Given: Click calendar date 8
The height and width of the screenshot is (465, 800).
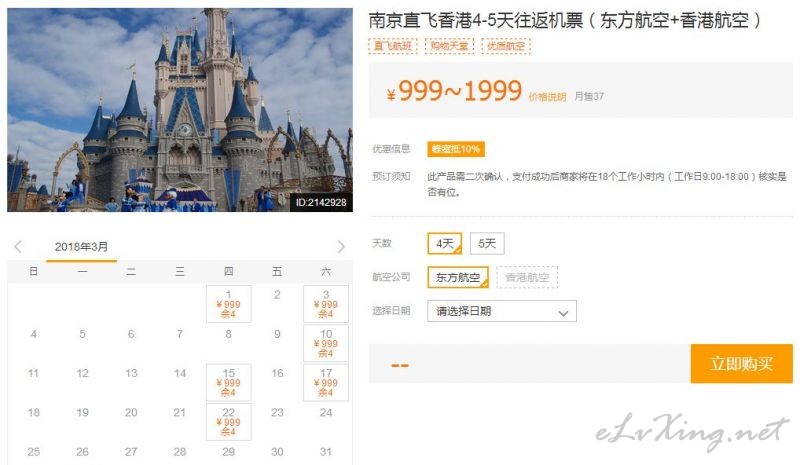Looking at the screenshot, I should coord(229,334).
